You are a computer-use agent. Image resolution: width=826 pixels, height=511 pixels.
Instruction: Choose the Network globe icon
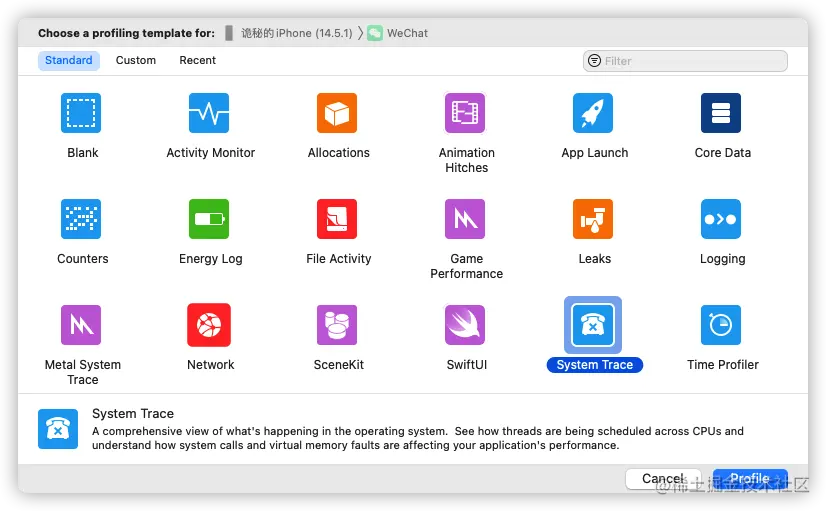point(209,325)
